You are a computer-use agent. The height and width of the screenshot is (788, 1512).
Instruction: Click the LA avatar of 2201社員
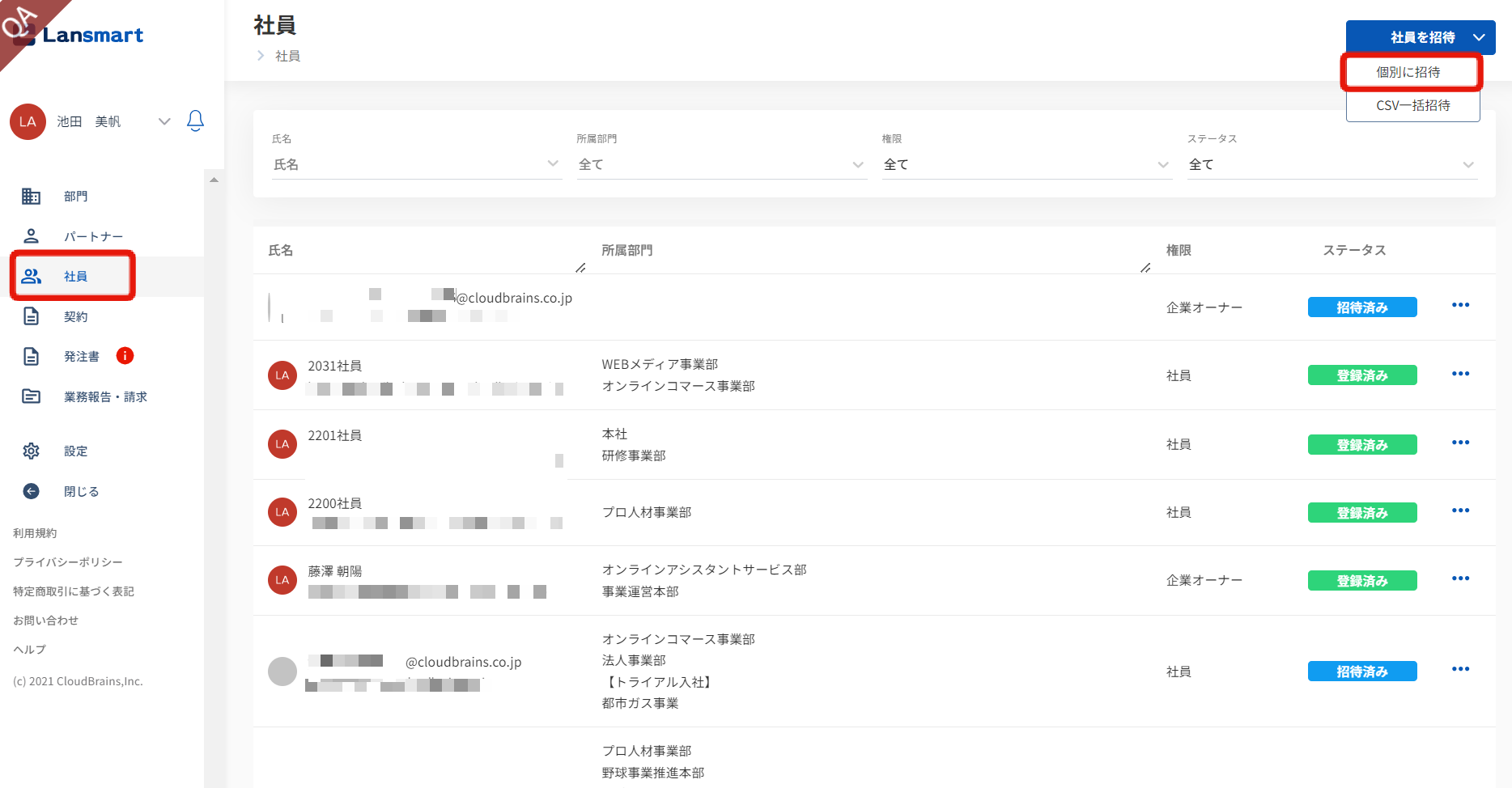click(282, 444)
